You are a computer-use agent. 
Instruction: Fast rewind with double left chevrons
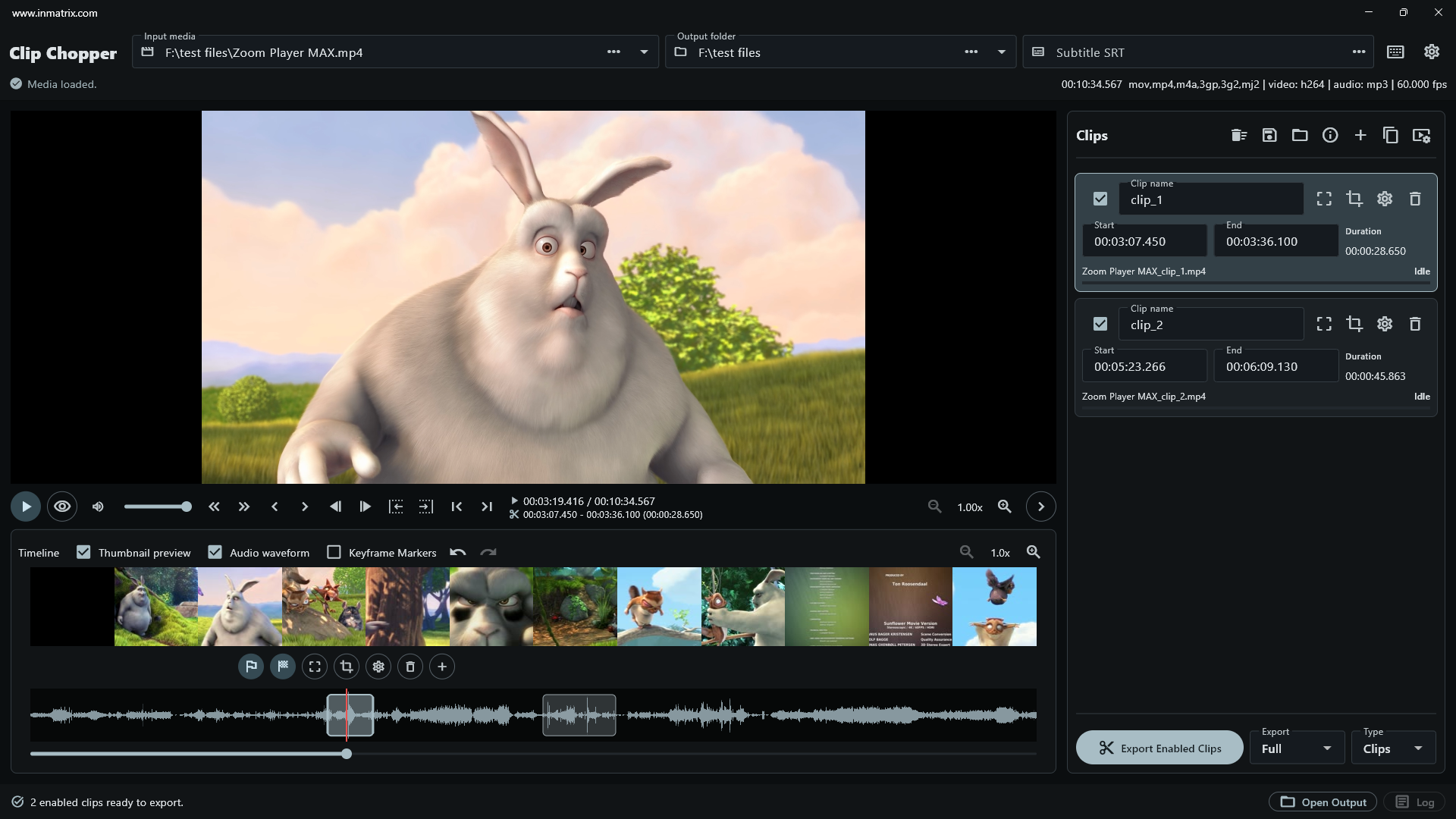pos(214,507)
